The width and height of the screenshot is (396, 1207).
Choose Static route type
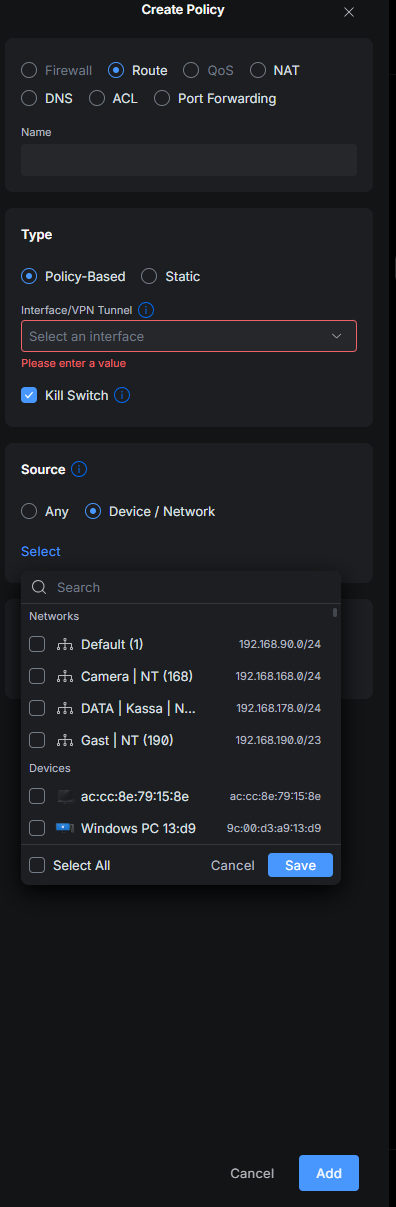click(149, 276)
